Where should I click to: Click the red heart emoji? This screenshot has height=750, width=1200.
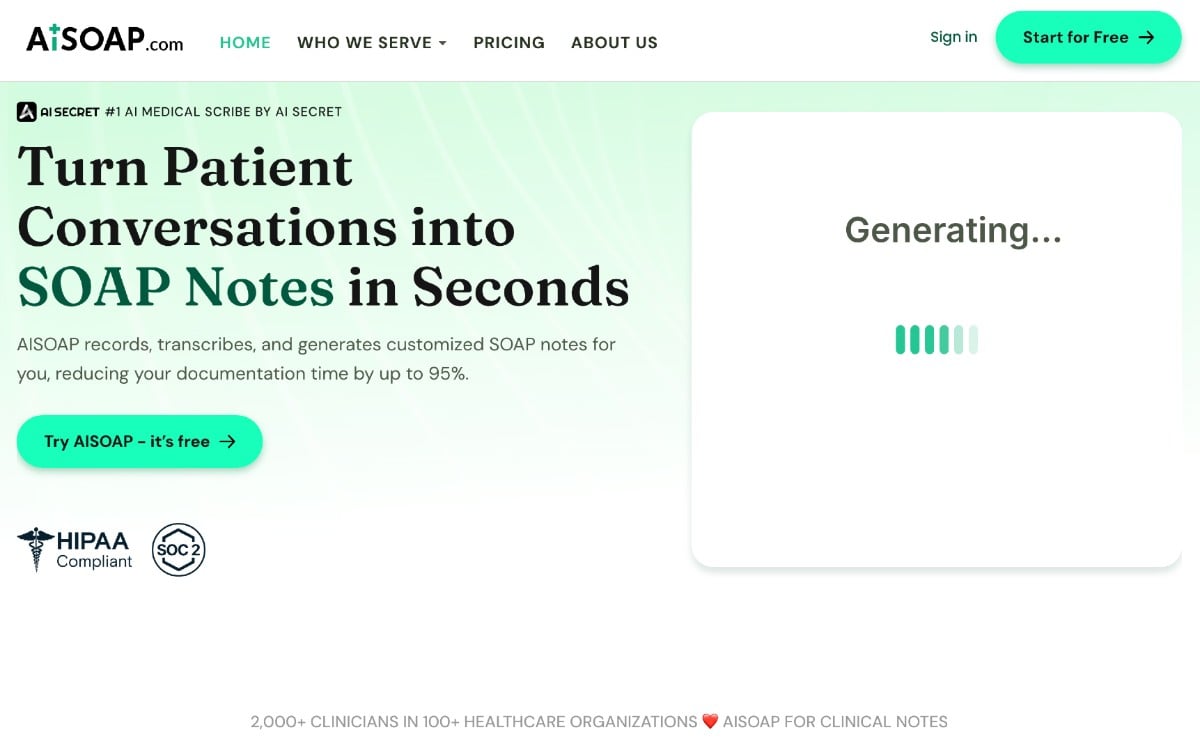pyautogui.click(x=710, y=721)
